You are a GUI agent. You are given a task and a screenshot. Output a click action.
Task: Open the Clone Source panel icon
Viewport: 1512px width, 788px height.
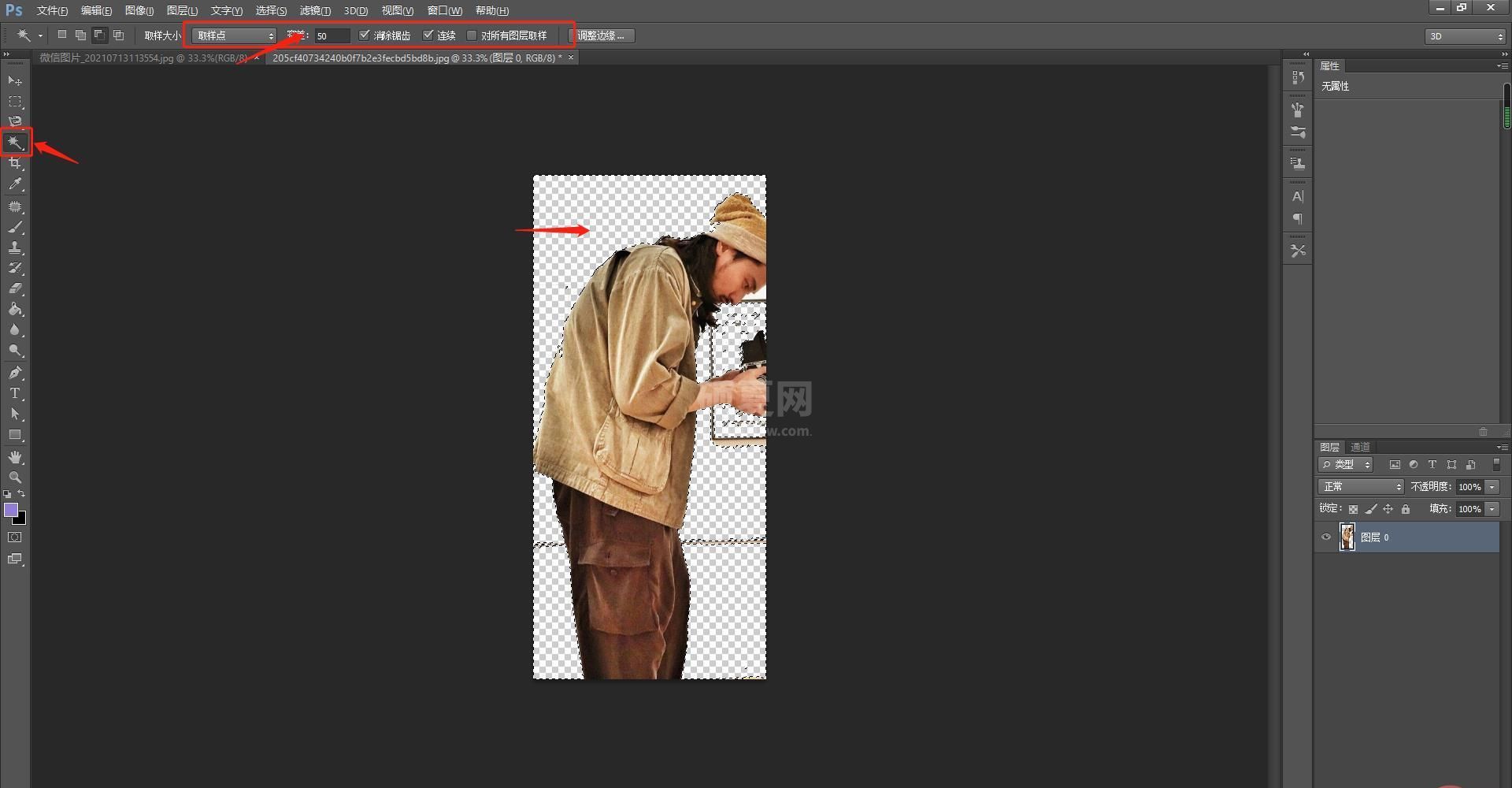coord(1298,164)
